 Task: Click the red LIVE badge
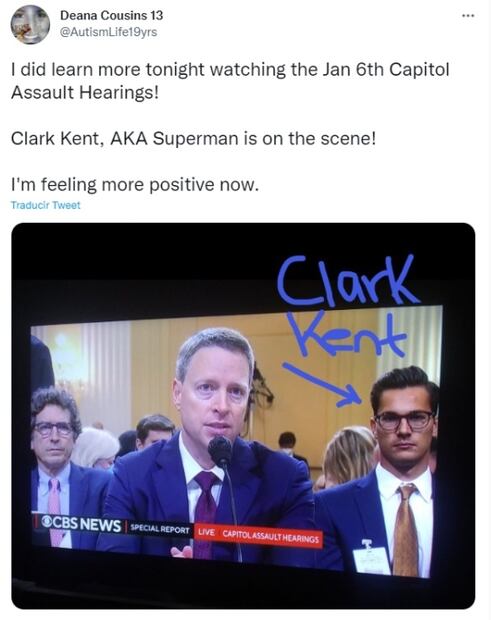(206, 532)
